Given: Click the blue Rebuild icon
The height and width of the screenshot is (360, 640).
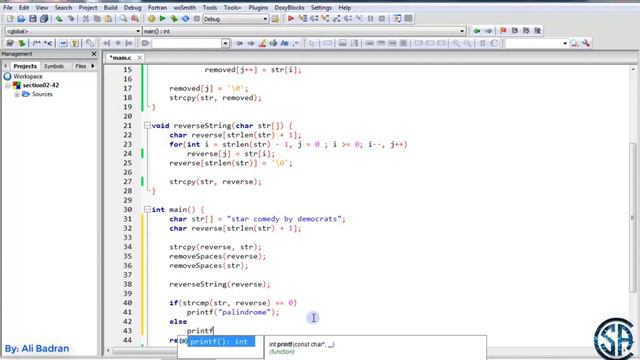Looking at the screenshot, I should [185, 19].
